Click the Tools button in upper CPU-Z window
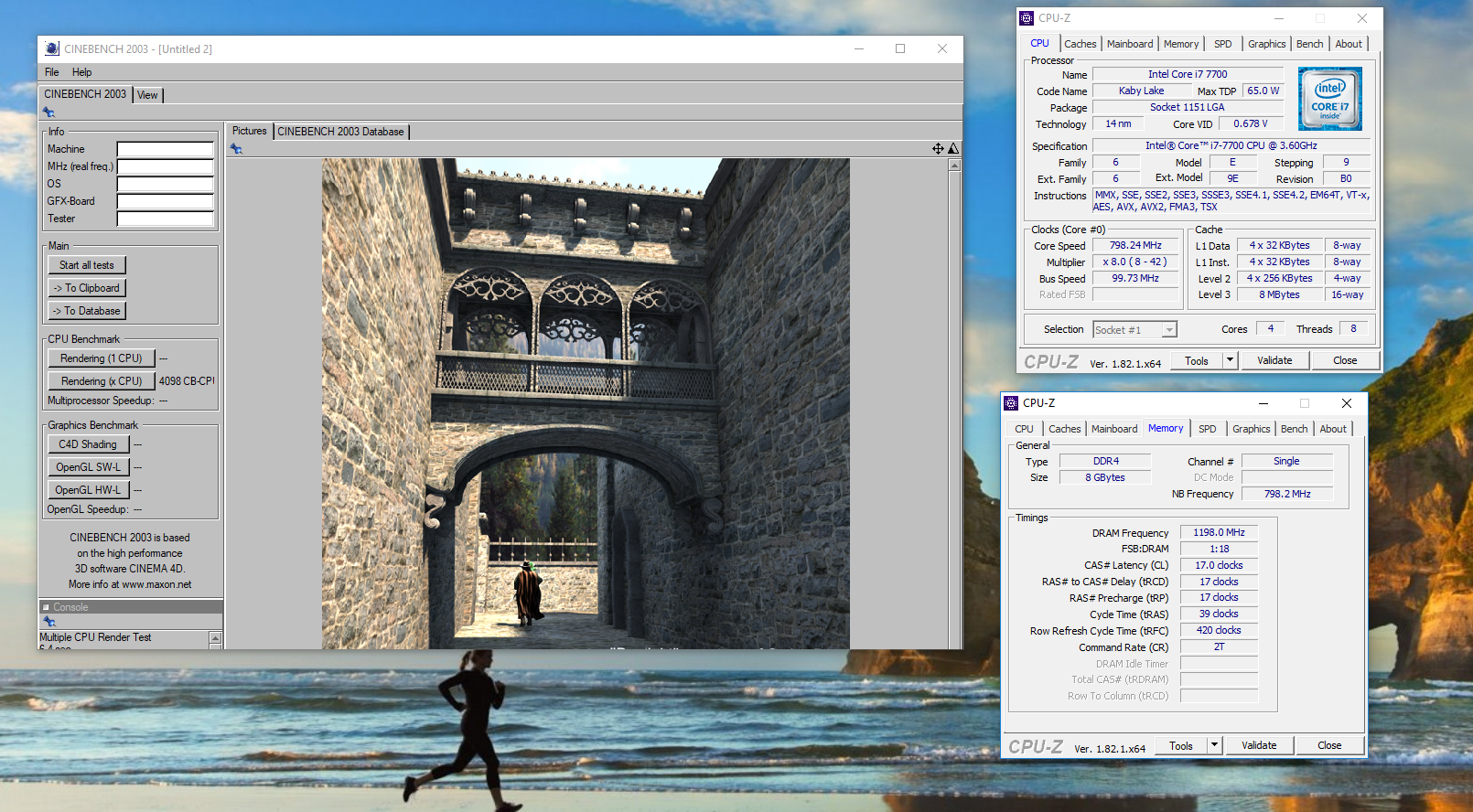Screen dimensions: 1473x812 [1197, 360]
